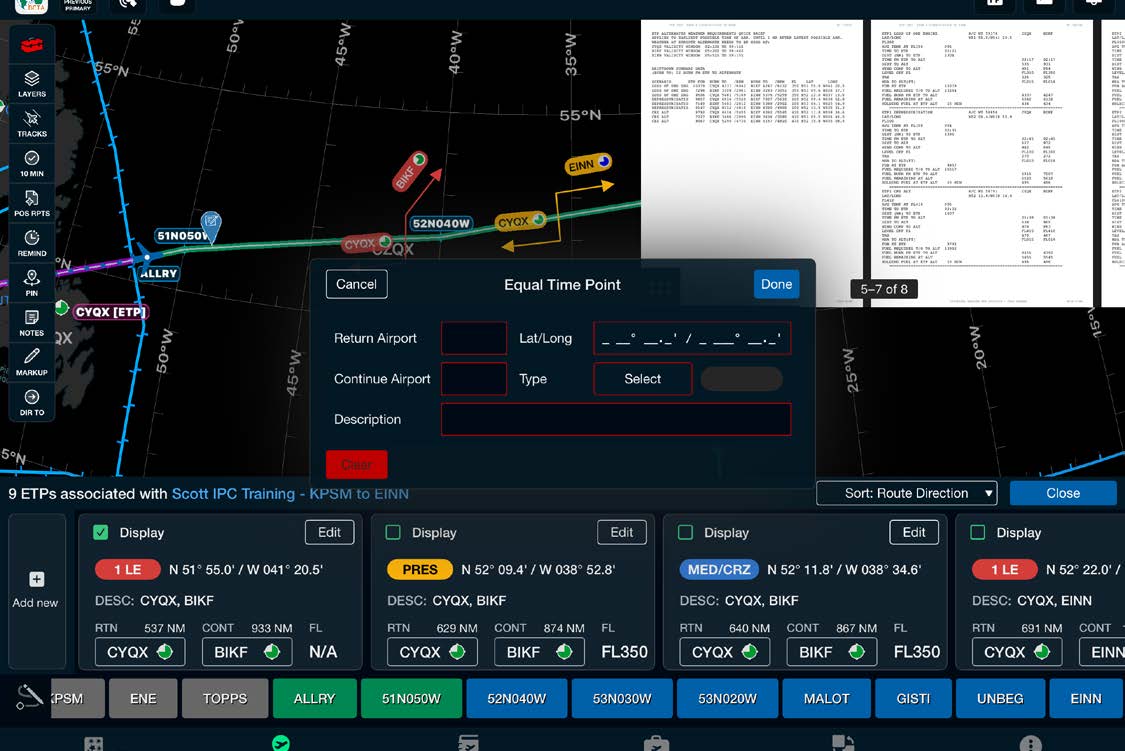Check Display for 1 LE CYQX, EINN card

[977, 532]
